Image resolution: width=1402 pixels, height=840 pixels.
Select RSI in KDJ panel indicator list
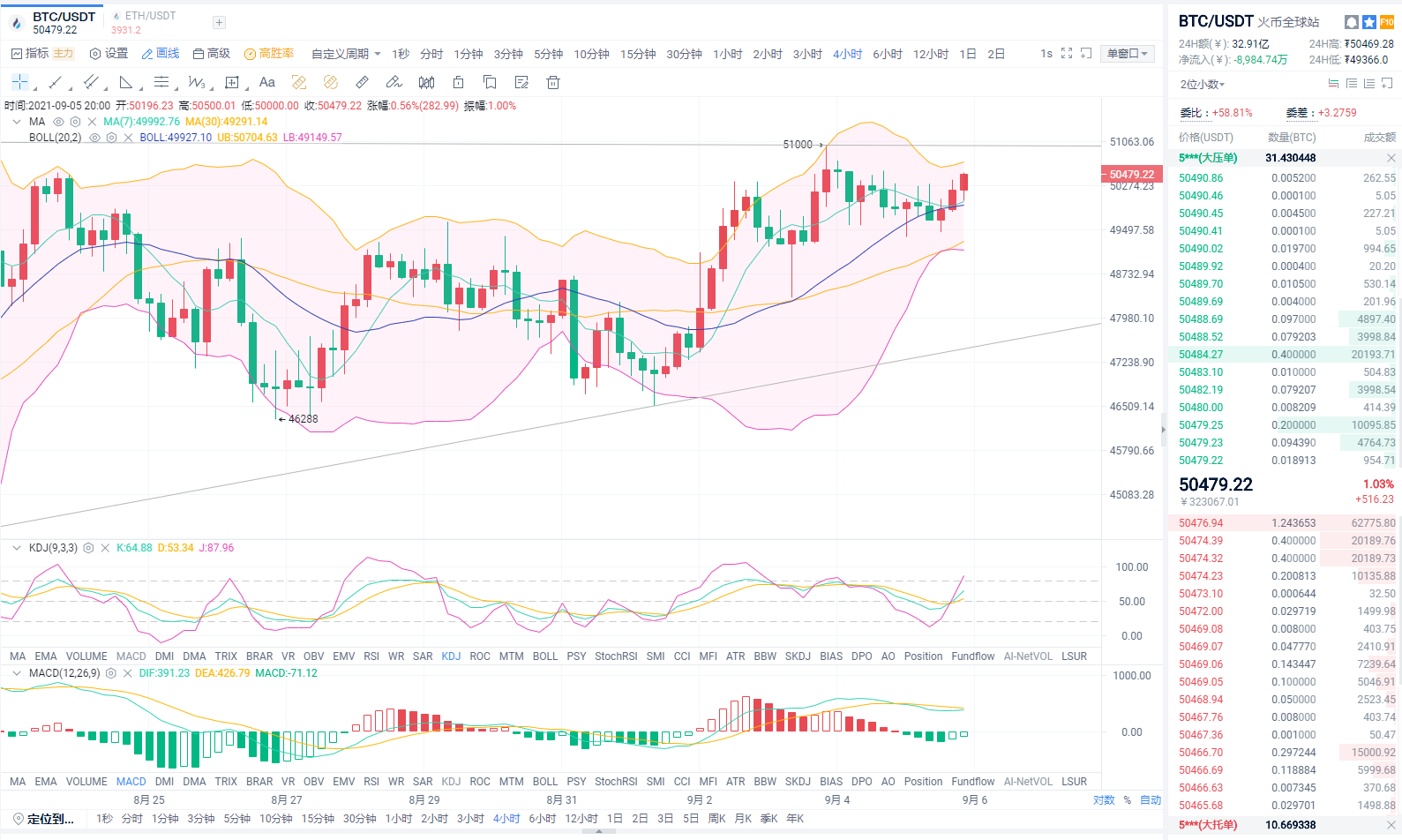(x=371, y=656)
